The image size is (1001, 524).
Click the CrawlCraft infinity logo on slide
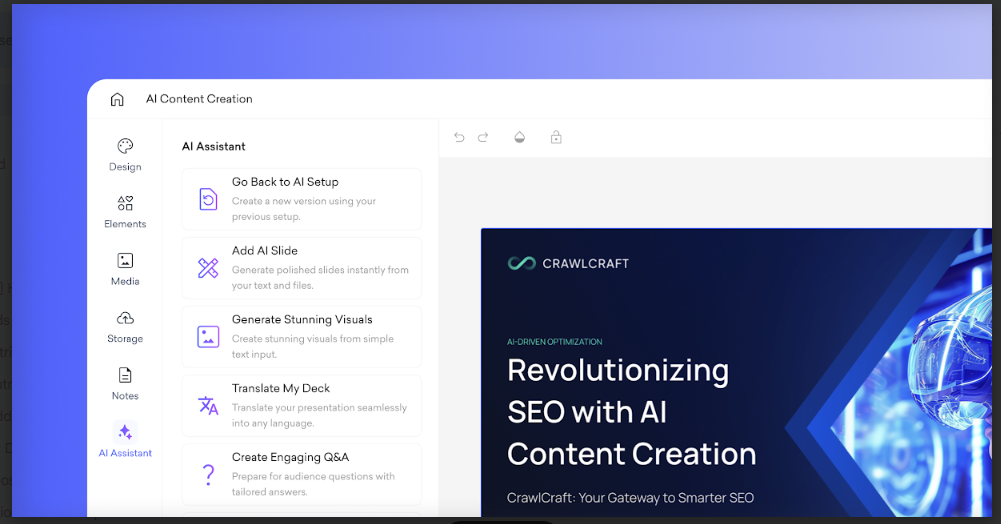[522, 263]
